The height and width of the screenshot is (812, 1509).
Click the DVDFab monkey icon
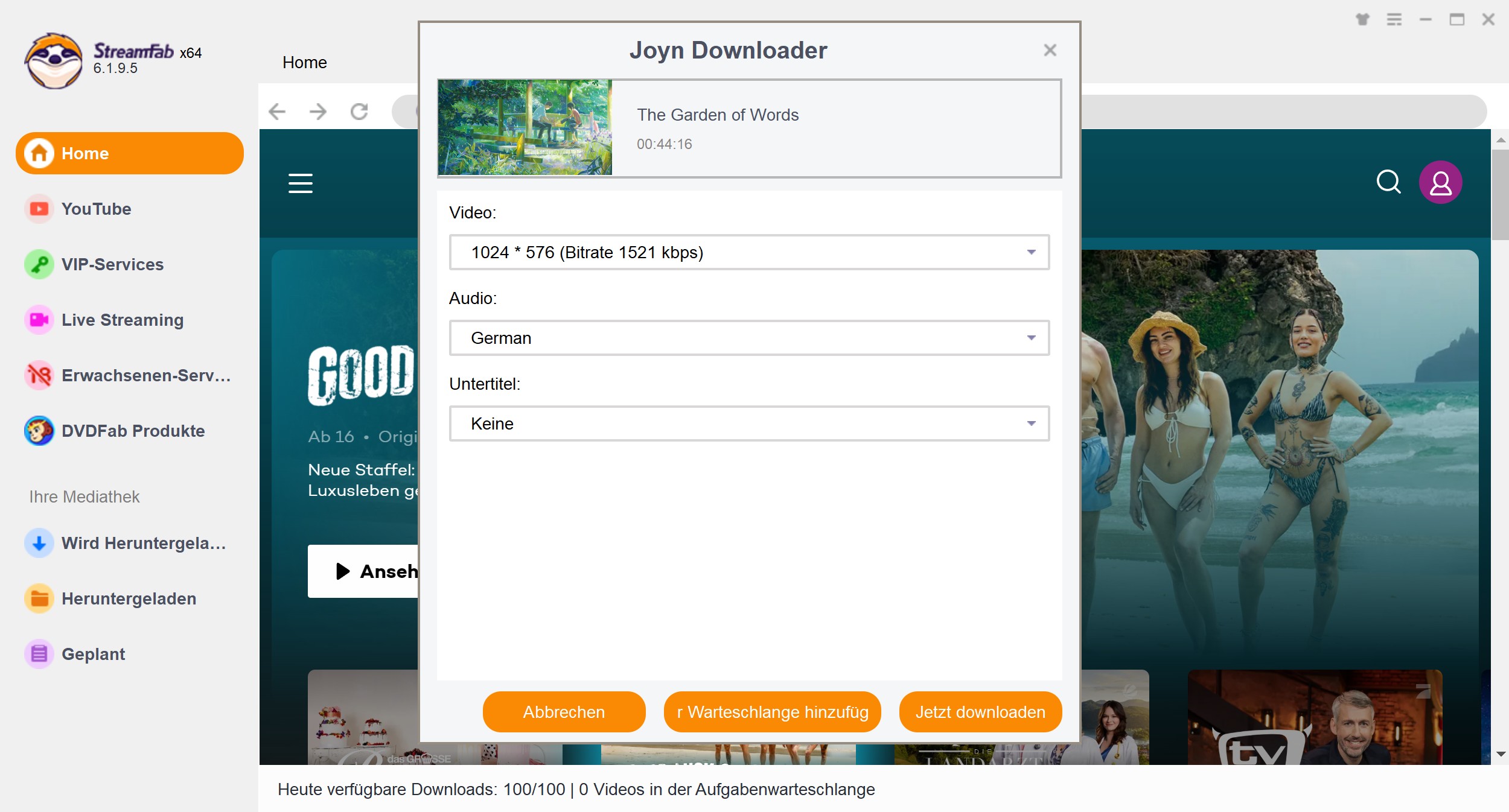point(39,431)
